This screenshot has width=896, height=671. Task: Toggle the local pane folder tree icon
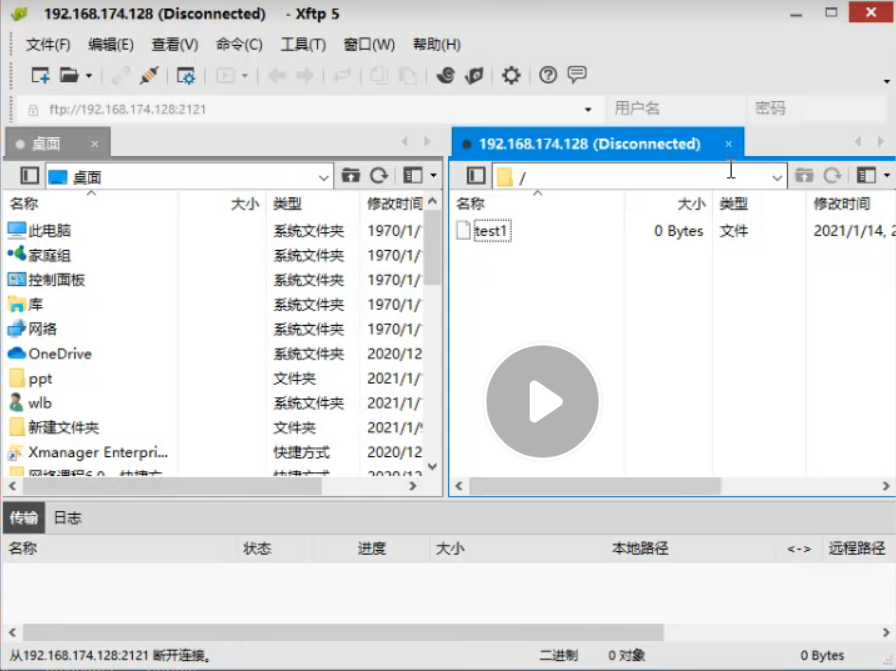[x=29, y=176]
